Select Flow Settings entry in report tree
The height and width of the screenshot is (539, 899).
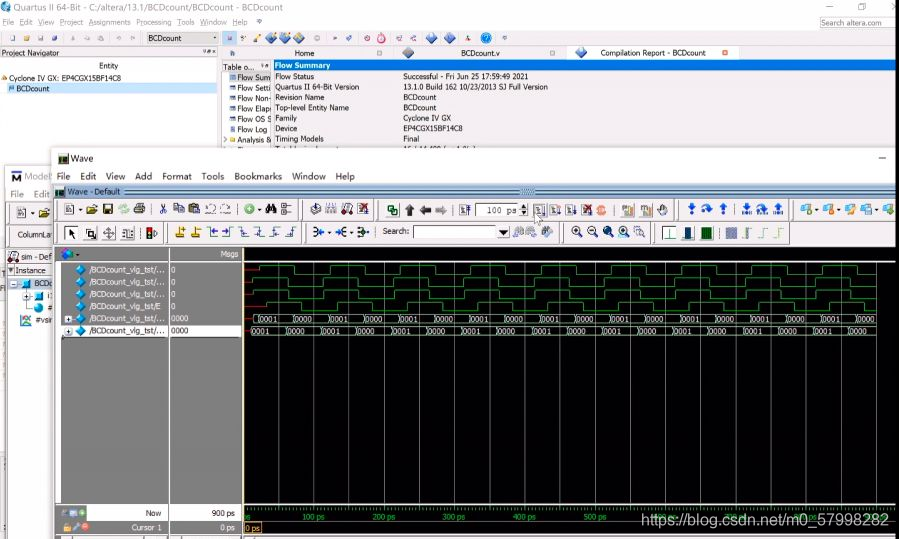point(253,88)
